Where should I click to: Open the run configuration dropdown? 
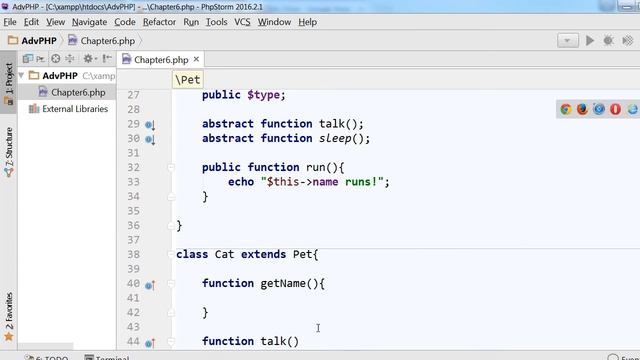click(568, 40)
